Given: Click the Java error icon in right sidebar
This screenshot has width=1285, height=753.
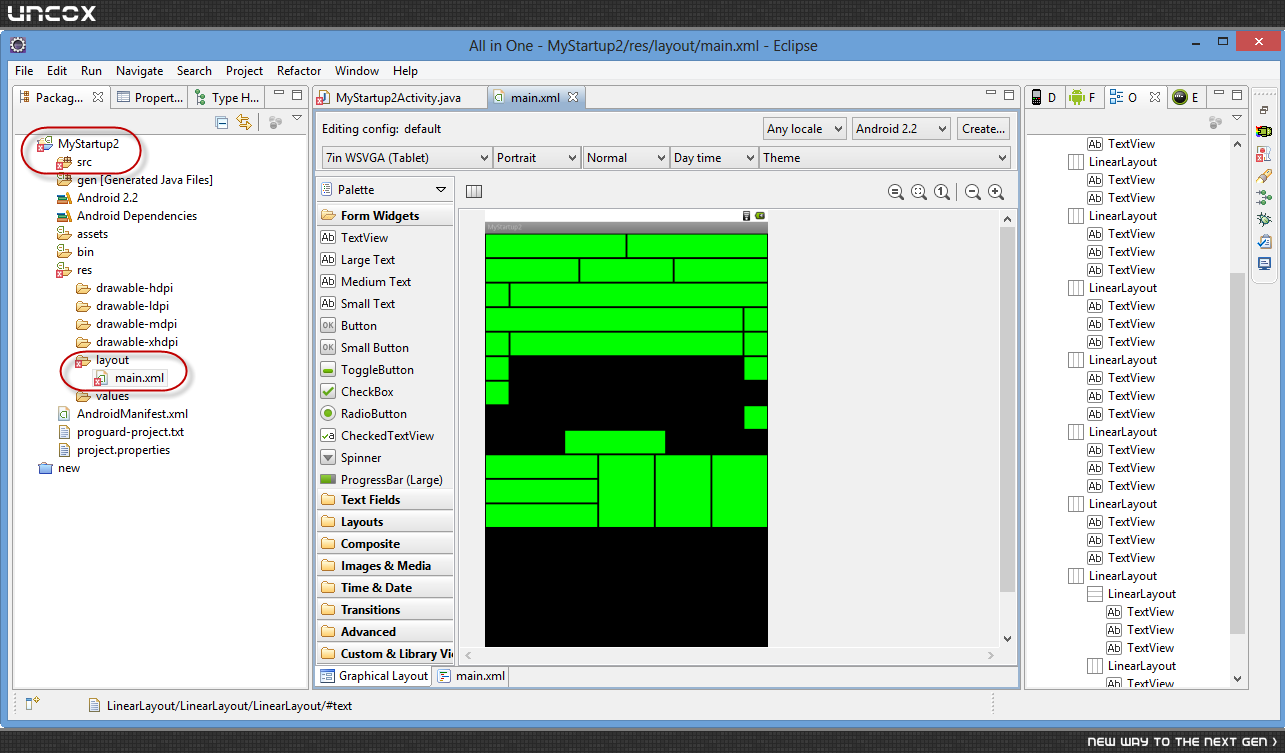Looking at the screenshot, I should [1264, 154].
